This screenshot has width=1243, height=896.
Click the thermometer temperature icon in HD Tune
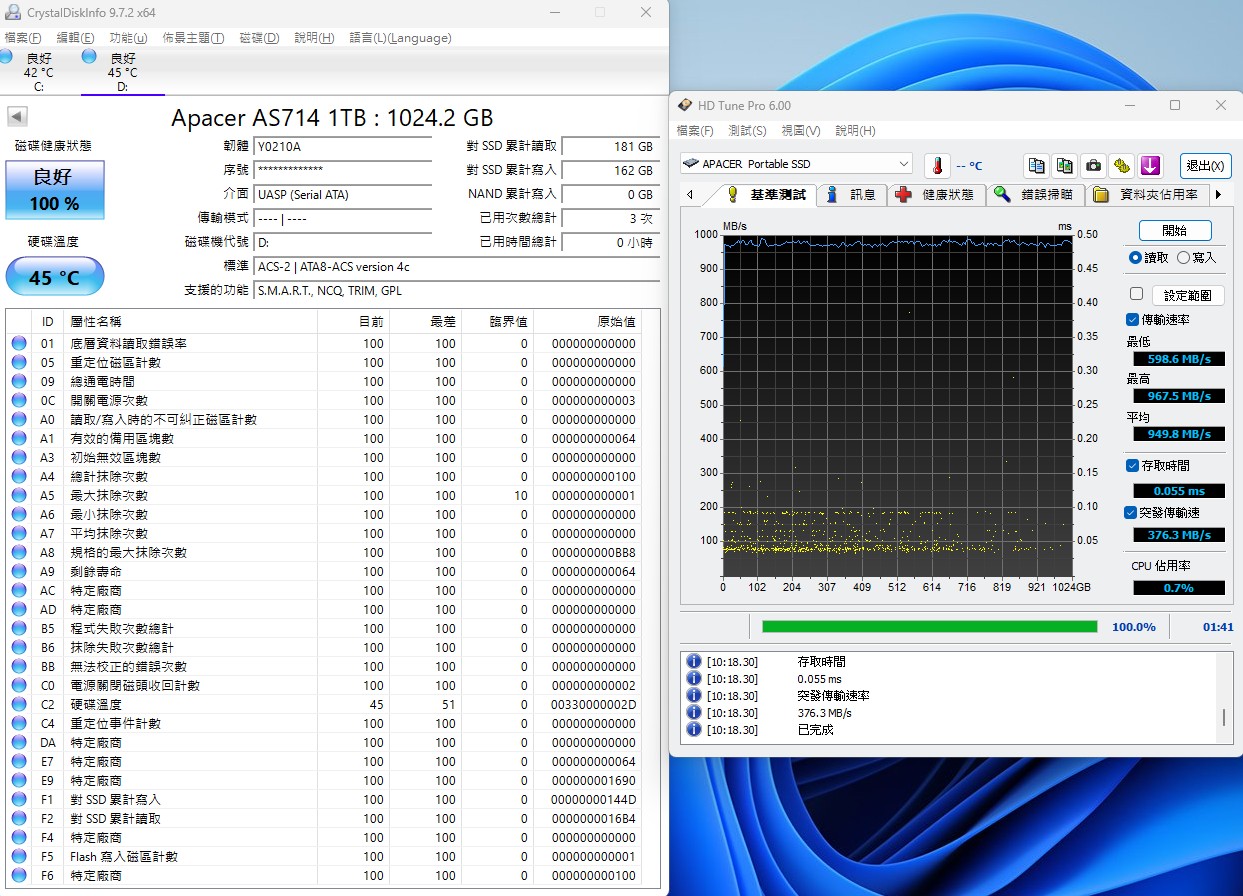click(x=937, y=165)
